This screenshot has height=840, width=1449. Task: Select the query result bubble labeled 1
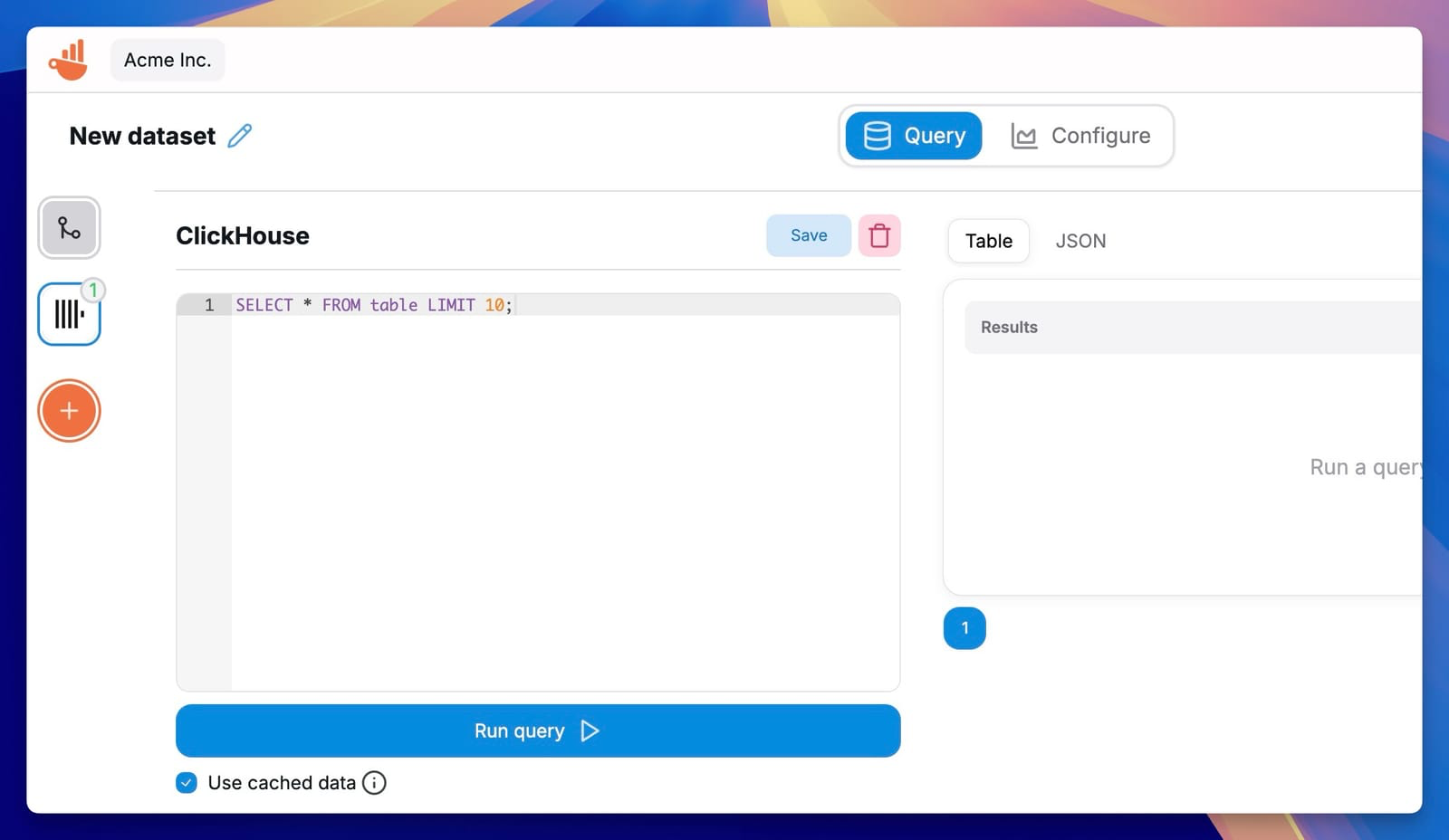pyautogui.click(x=964, y=627)
